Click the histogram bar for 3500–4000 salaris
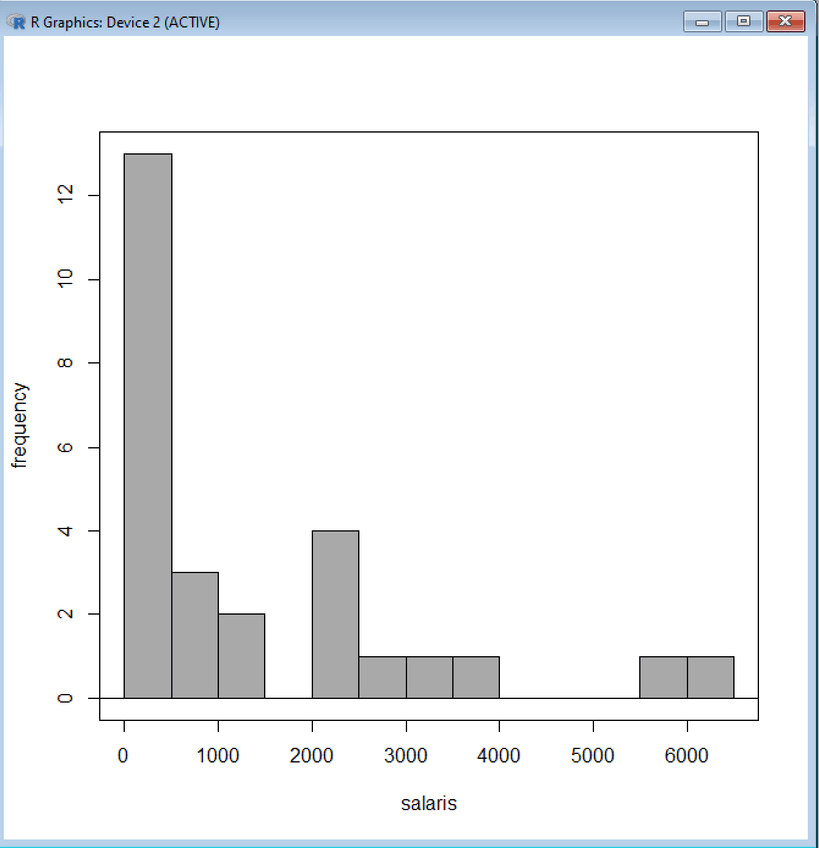819x848 pixels. (x=476, y=677)
